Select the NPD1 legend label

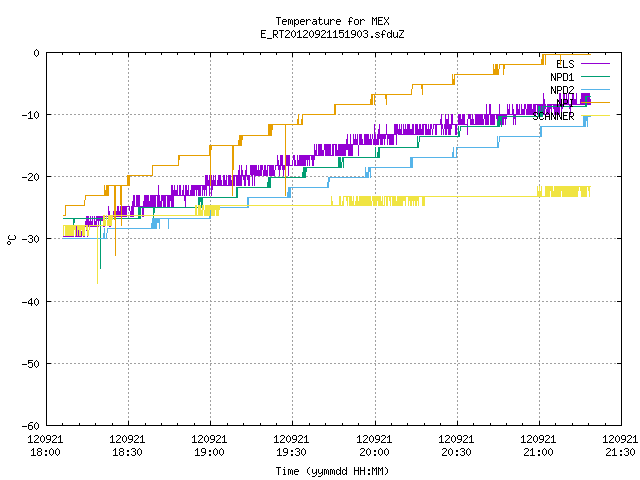[562, 77]
